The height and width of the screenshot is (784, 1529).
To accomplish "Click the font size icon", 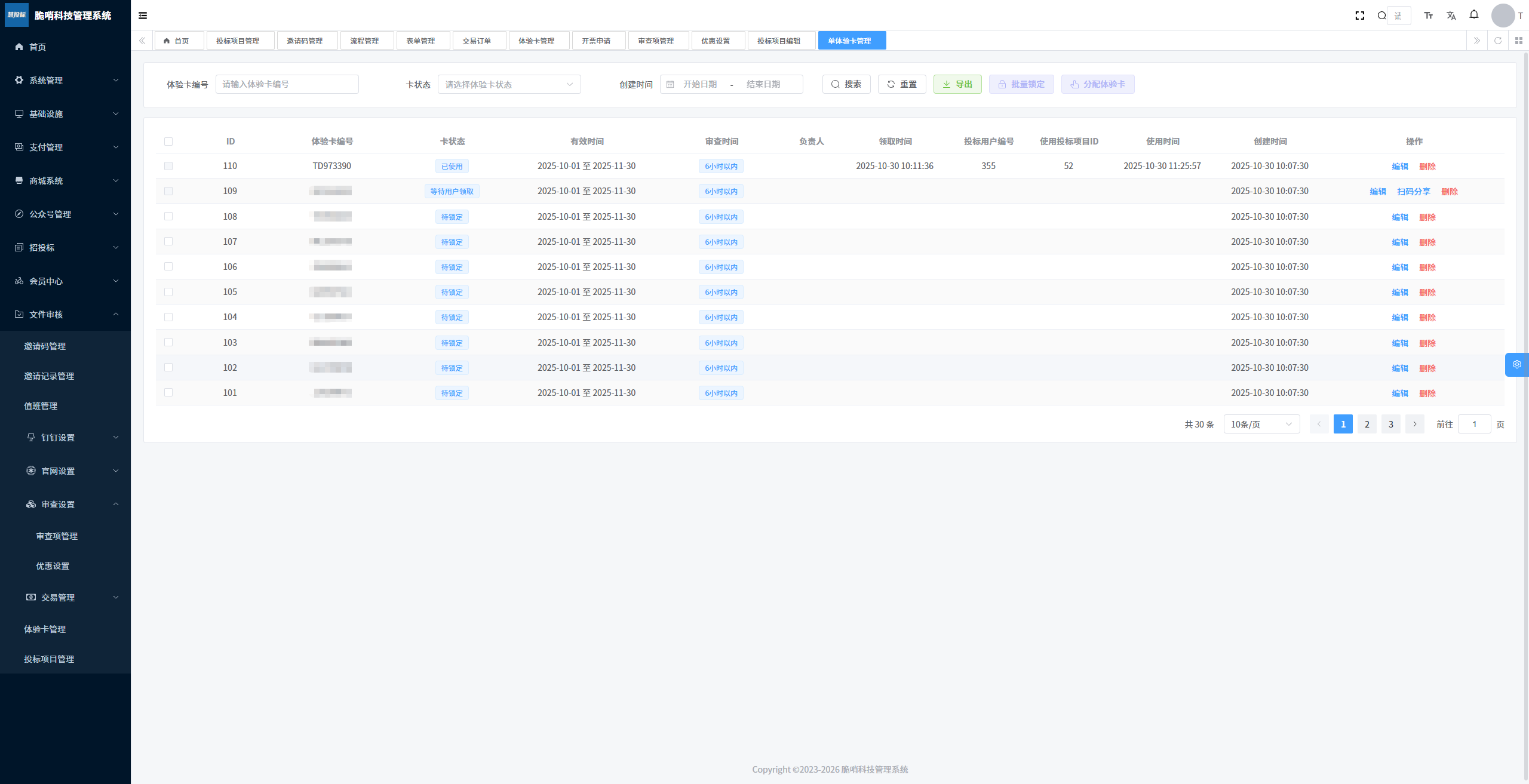I will 1429,16.
